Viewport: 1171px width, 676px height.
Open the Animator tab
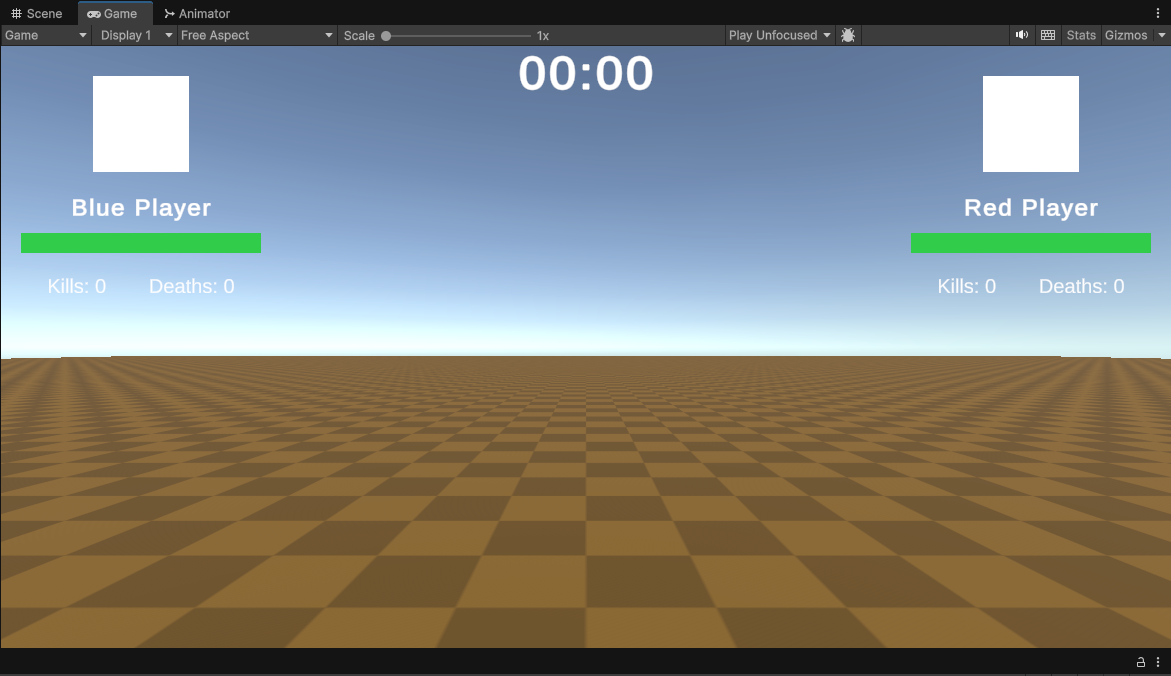[x=197, y=13]
